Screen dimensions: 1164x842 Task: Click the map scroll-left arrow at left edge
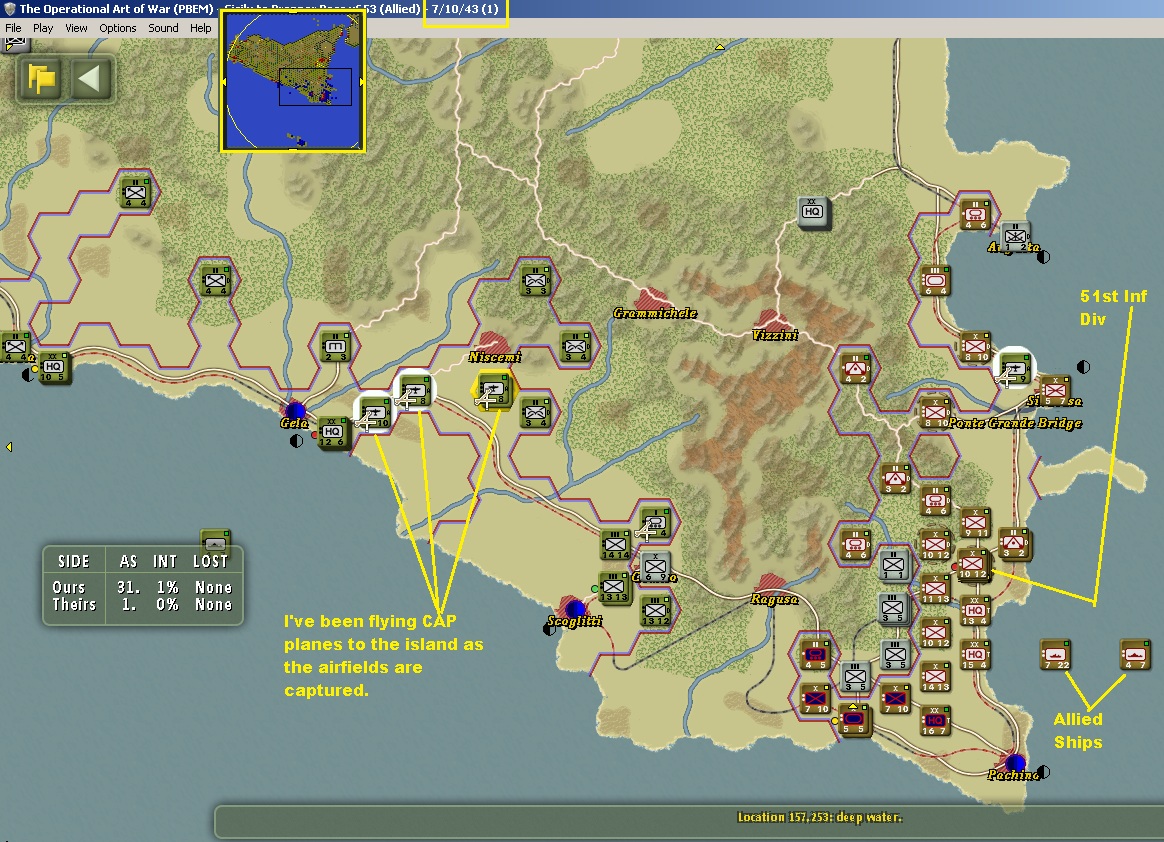[9, 447]
